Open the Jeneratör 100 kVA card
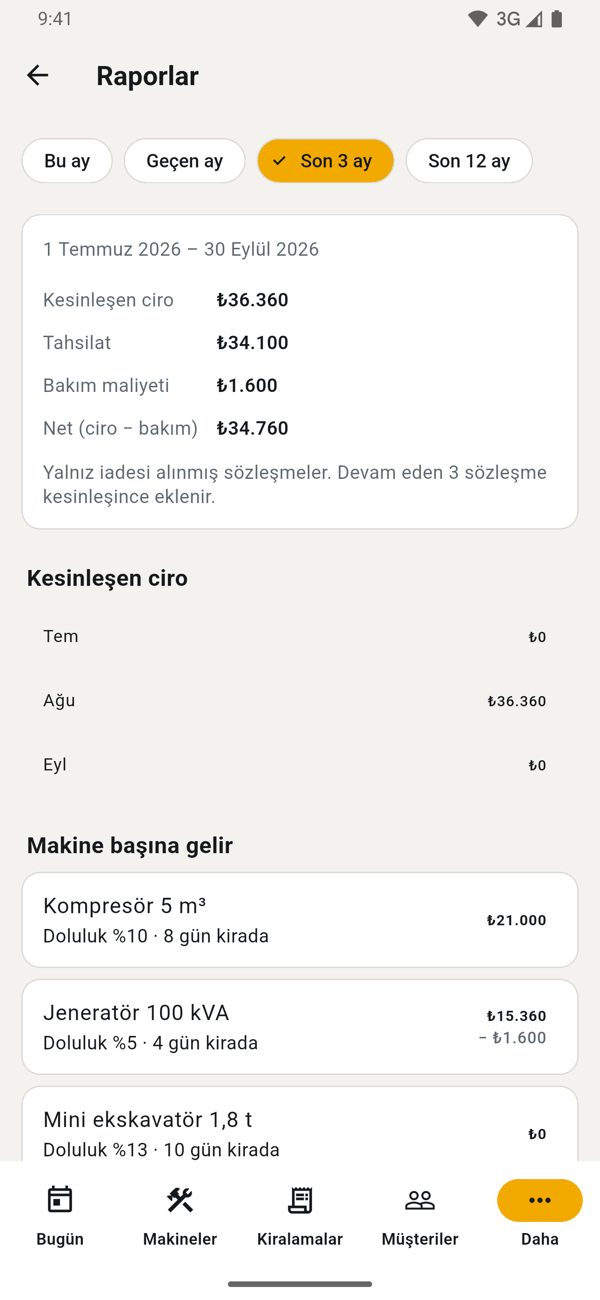This screenshot has width=600, height=1300. 300,1027
